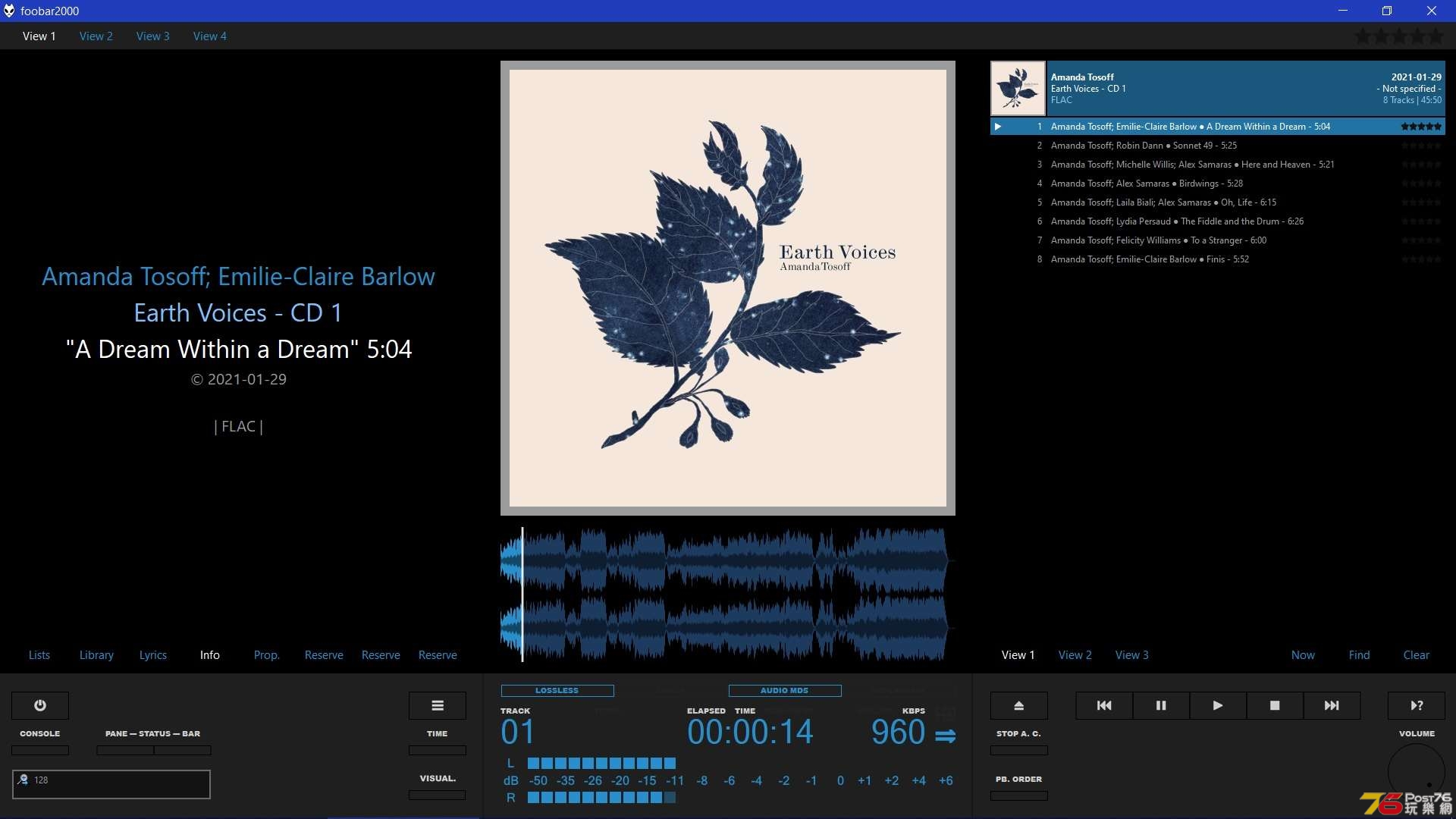Open the Lyrics panel tab
Image resolution: width=1456 pixels, height=819 pixels.
[x=153, y=654]
